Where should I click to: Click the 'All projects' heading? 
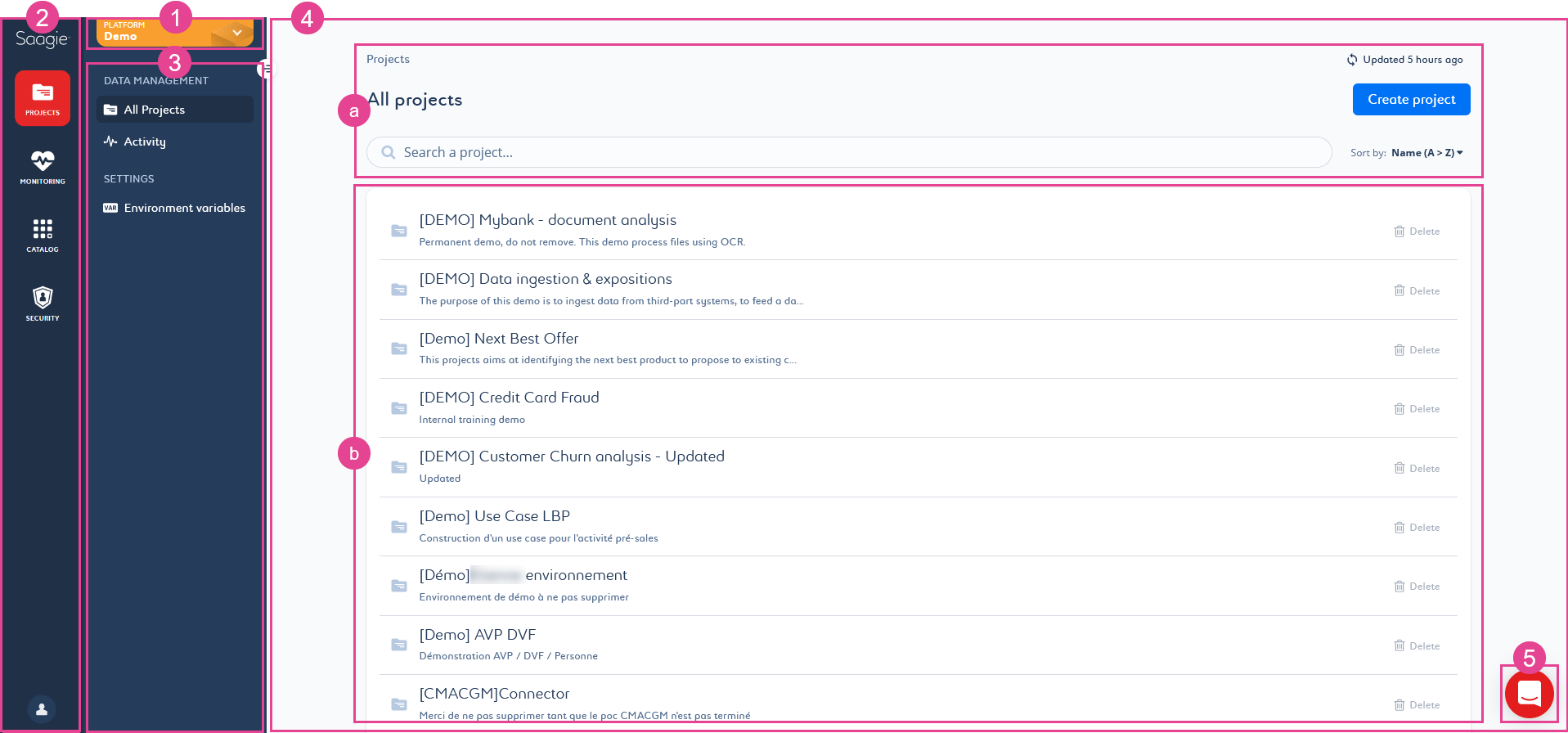click(x=415, y=100)
